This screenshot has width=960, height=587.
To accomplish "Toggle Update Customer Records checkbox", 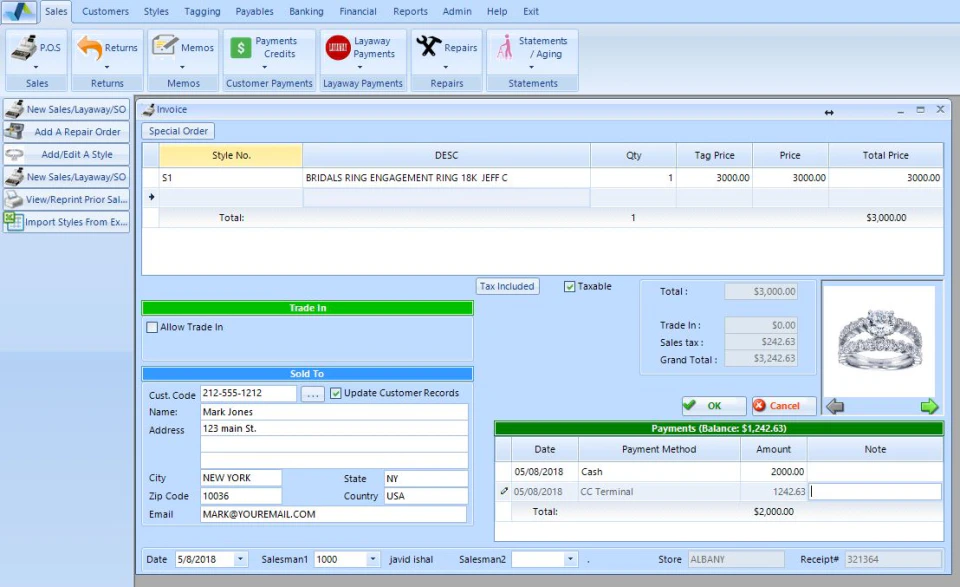I will (336, 393).
